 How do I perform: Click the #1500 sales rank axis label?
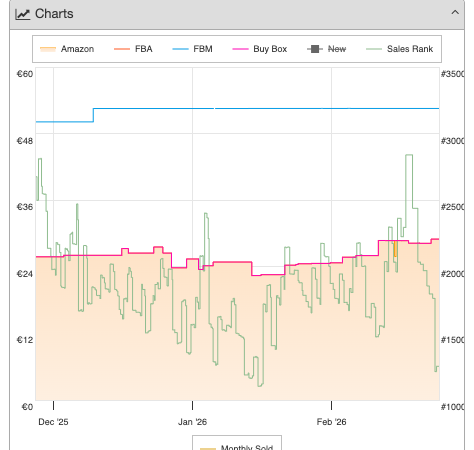(x=452, y=340)
